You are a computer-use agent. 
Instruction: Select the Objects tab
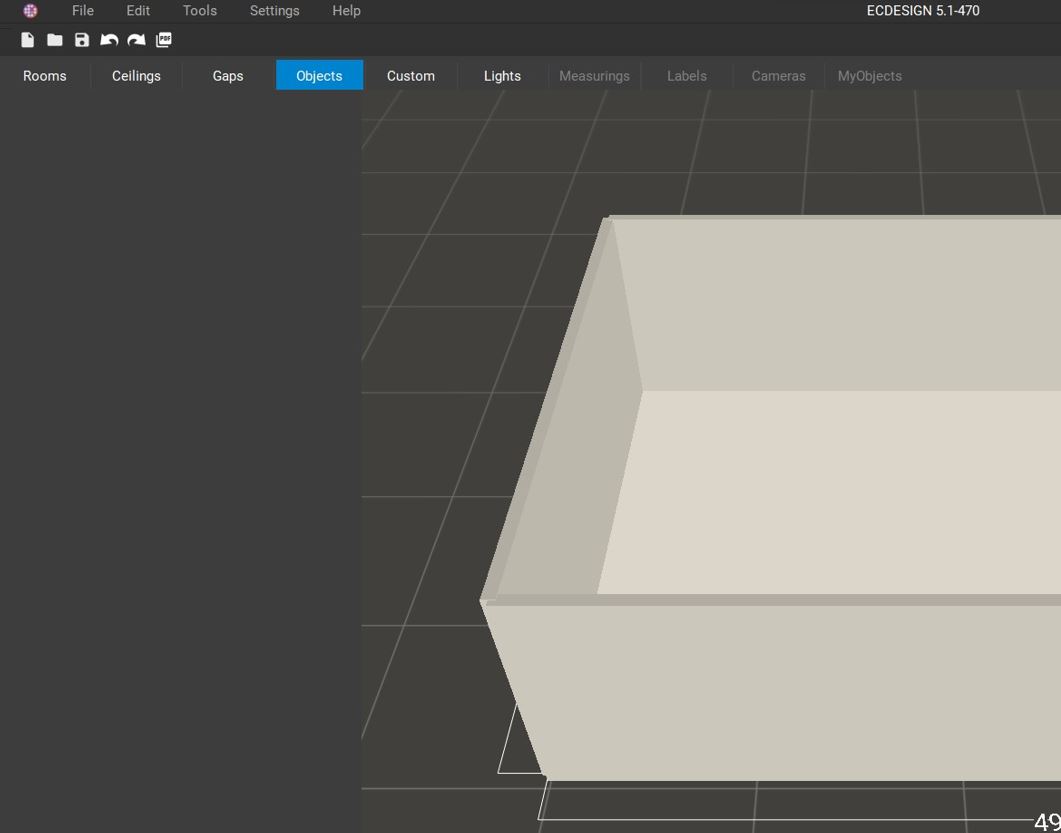tap(318, 75)
